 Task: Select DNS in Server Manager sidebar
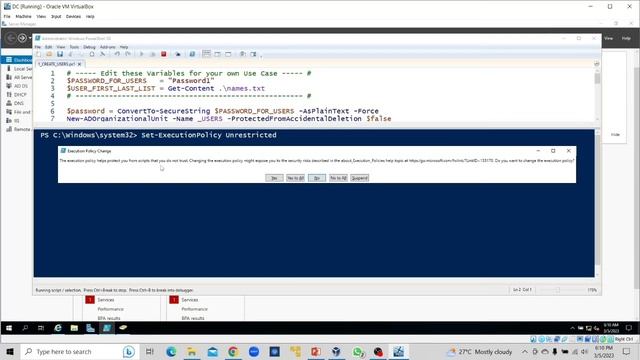point(18,103)
